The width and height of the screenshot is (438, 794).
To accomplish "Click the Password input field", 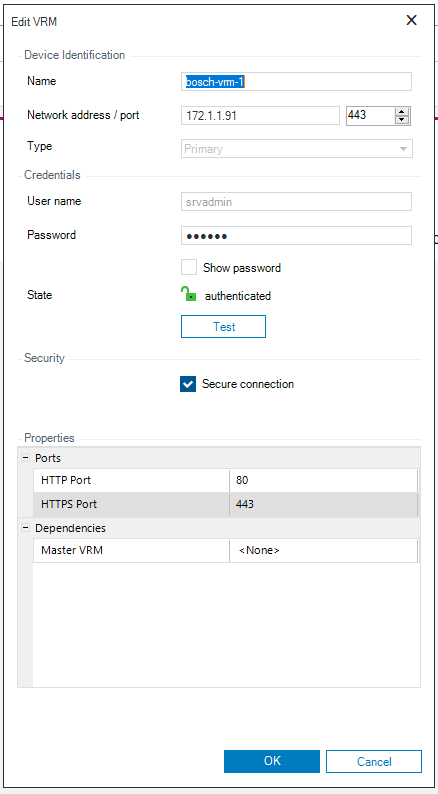I will [296, 235].
